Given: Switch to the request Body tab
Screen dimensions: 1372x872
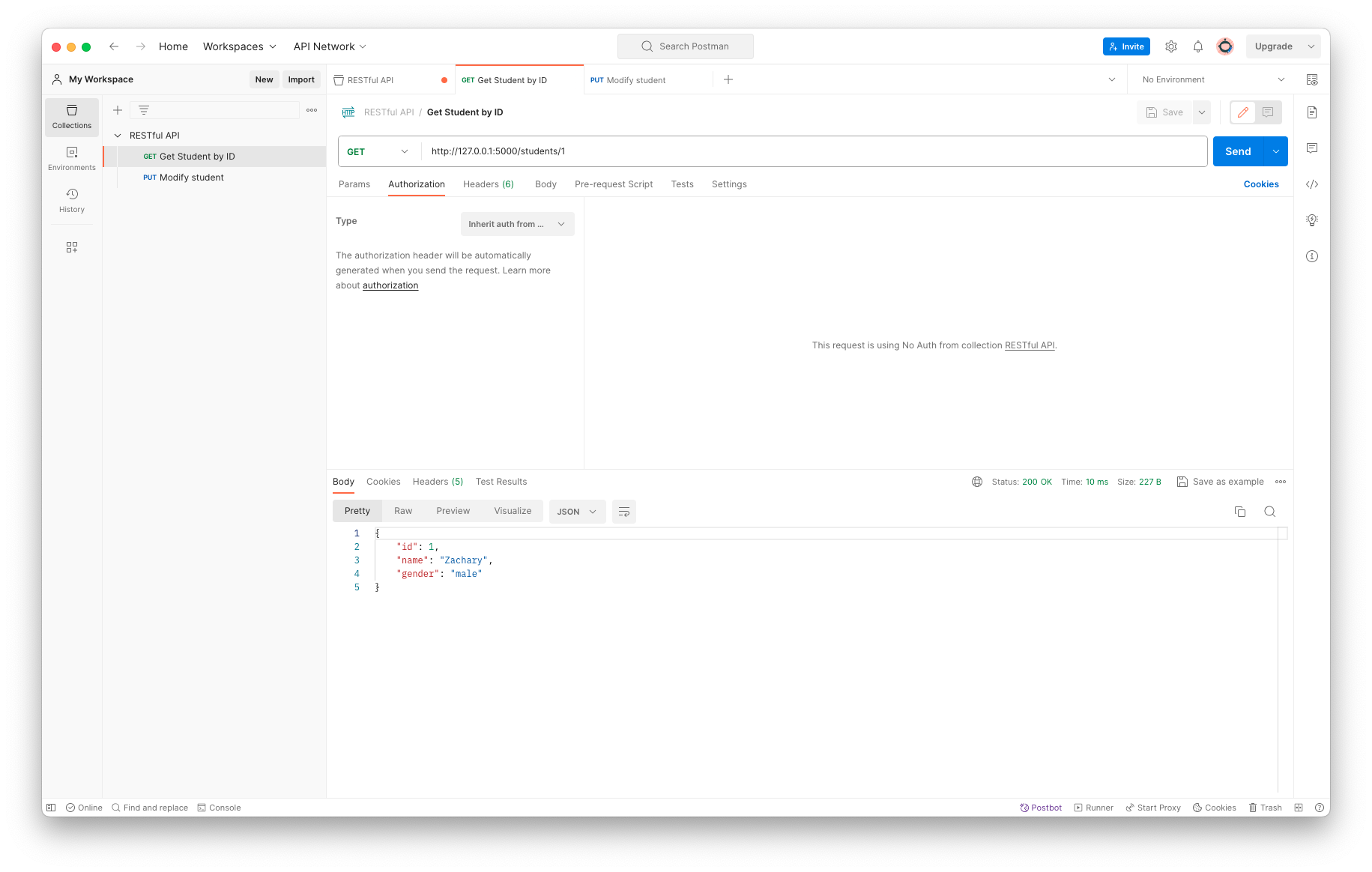Looking at the screenshot, I should [546, 184].
